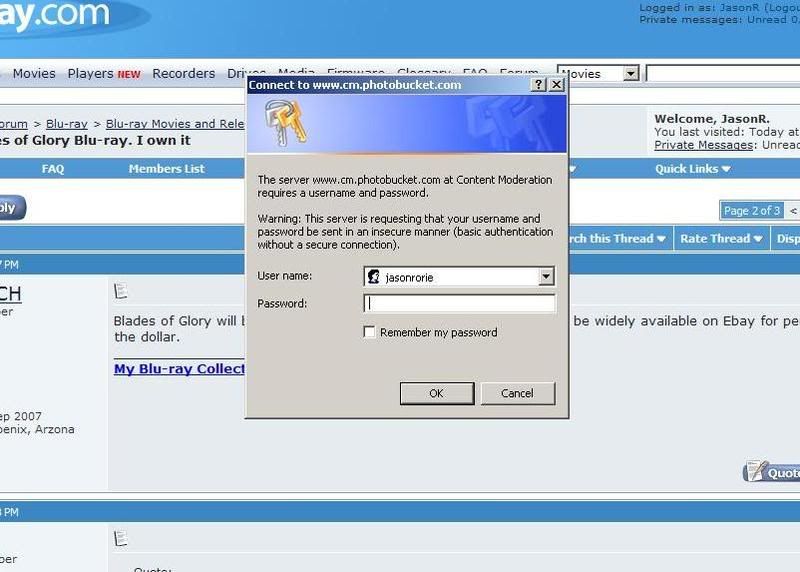Image resolution: width=800 pixels, height=572 pixels.
Task: Click the site search text box
Action: click(723, 73)
